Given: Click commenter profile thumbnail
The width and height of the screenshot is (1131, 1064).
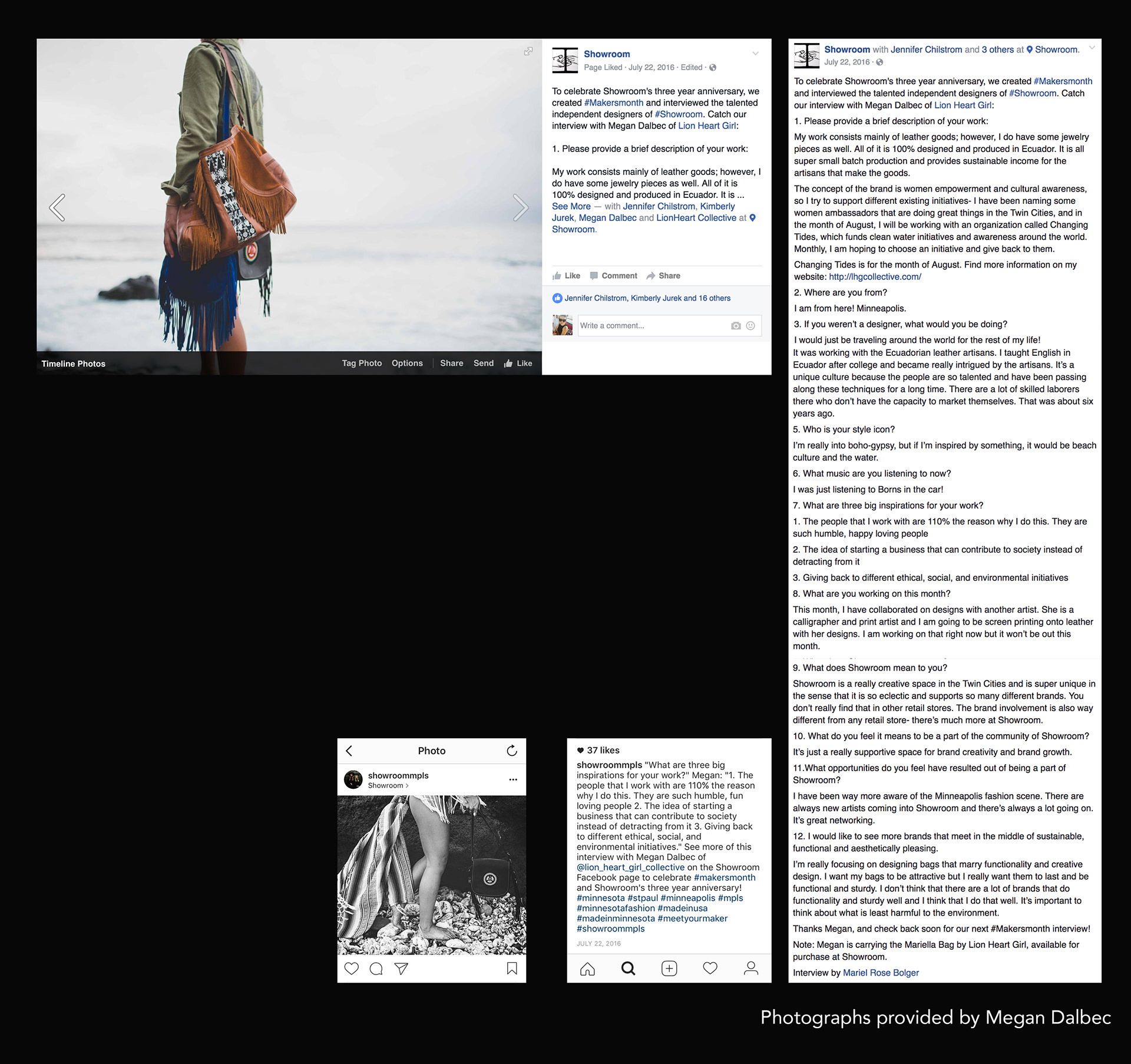Looking at the screenshot, I should coord(563,325).
